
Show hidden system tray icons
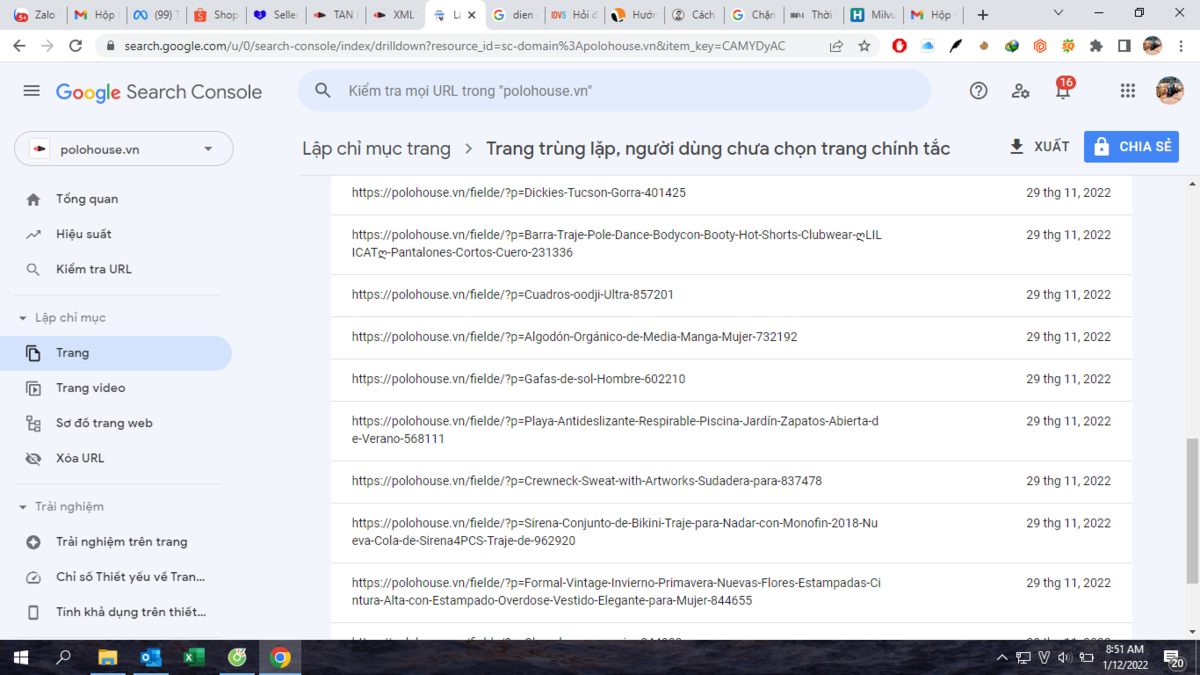[x=1002, y=657]
